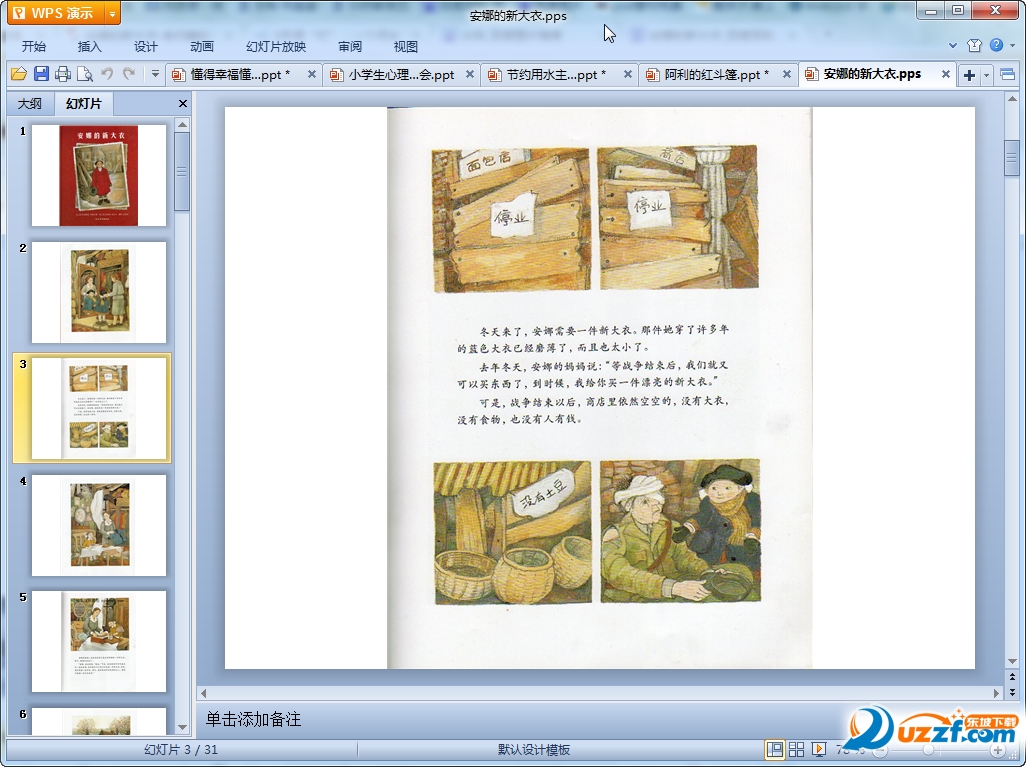Open the 审阅 menu tab
Screen dimensions: 1026x767
click(350, 46)
